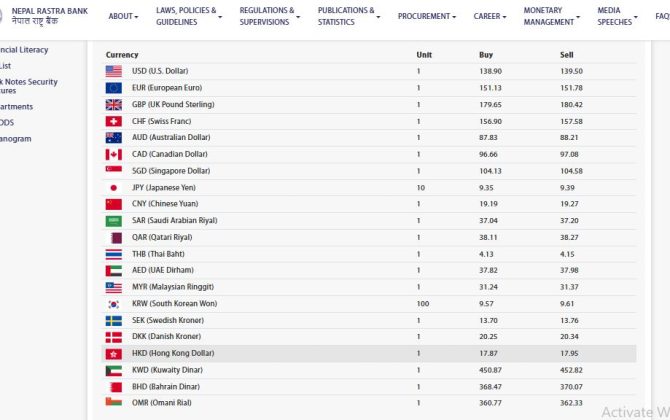Open Publications & Statistics menu
This screenshot has height=420, width=670.
coord(348,16)
